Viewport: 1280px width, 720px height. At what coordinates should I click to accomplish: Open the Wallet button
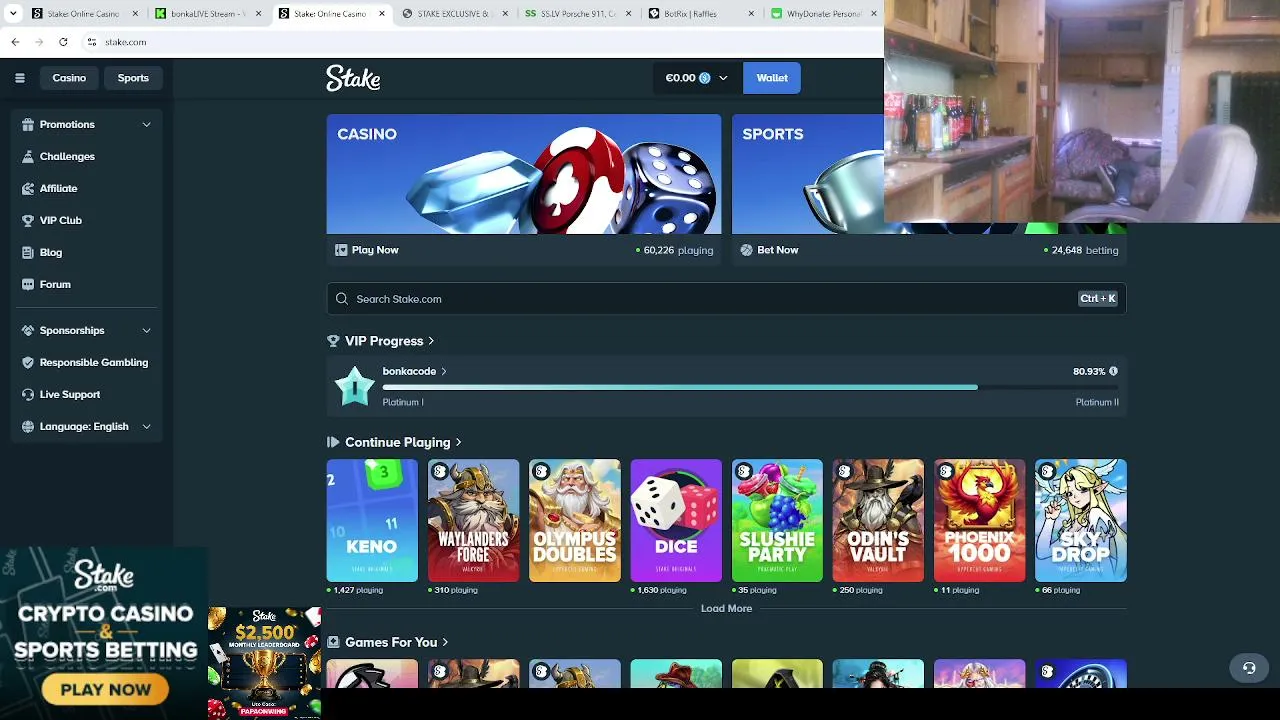[x=772, y=78]
